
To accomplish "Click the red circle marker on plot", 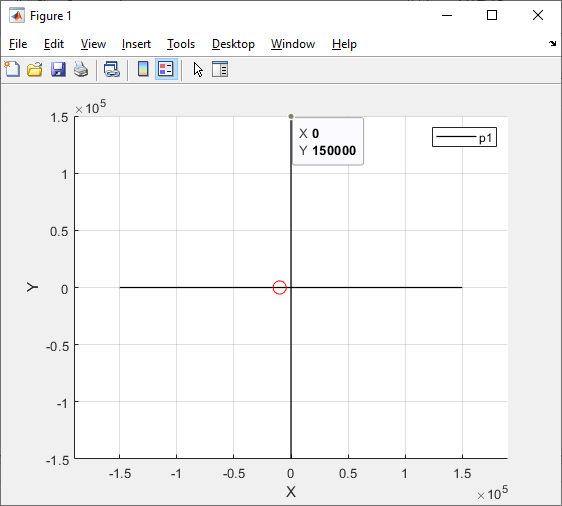I will pyautogui.click(x=280, y=287).
